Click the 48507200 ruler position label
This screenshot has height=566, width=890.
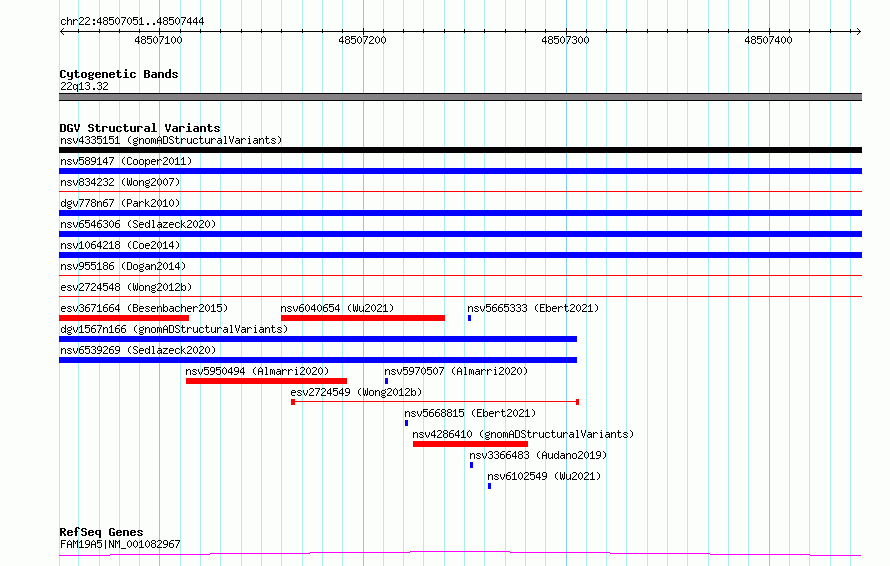[x=362, y=40]
